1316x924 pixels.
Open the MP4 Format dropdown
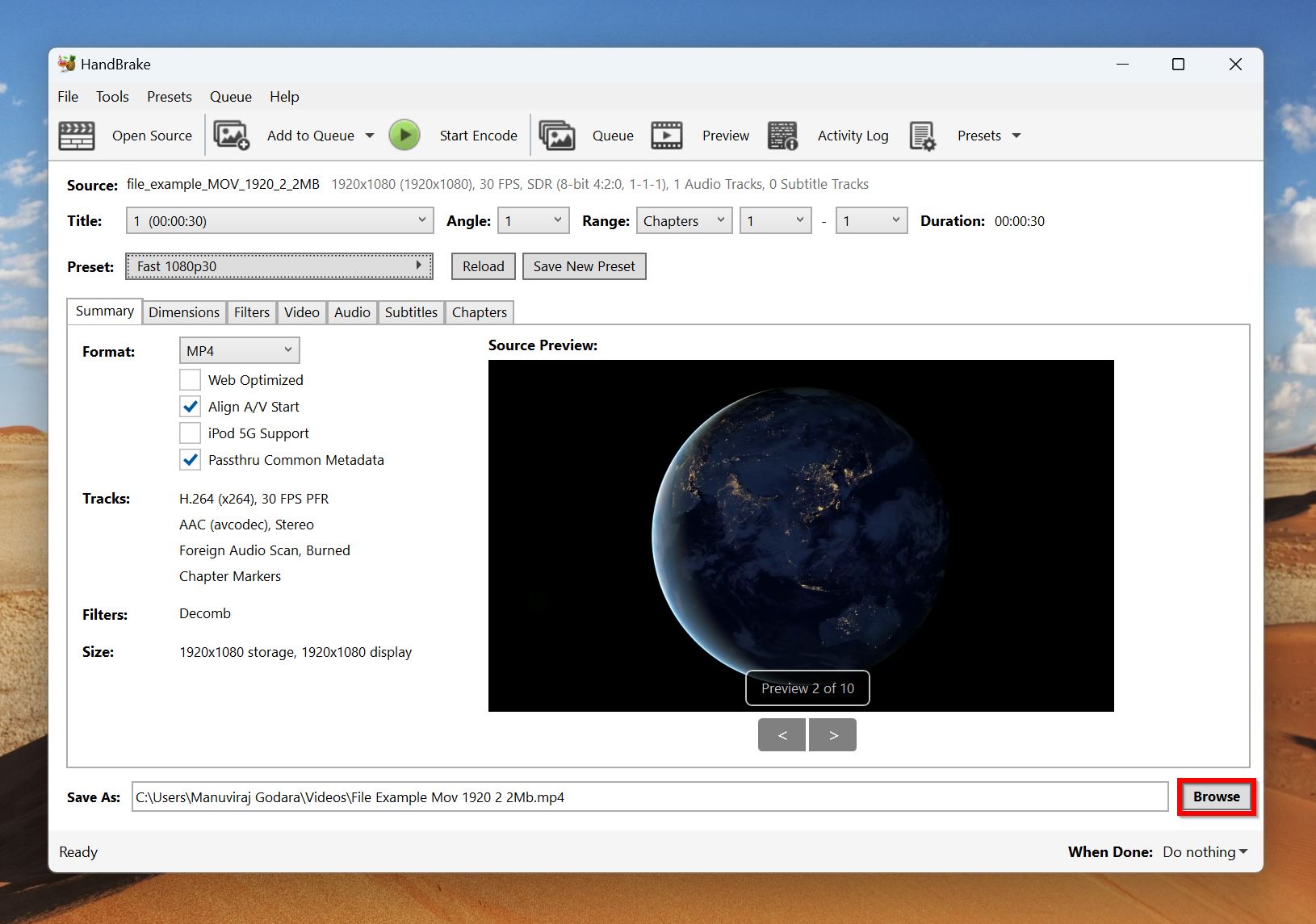coord(239,350)
